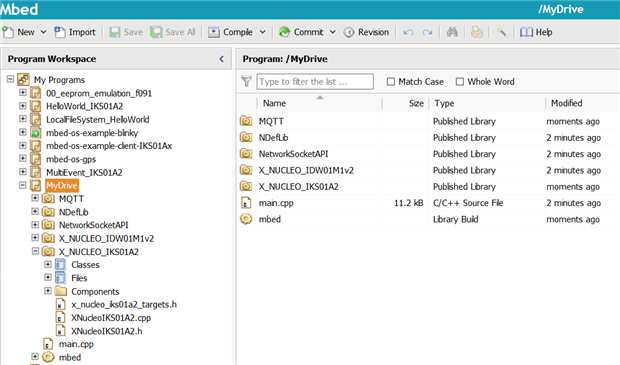Click the filter funnel icon

[246, 81]
